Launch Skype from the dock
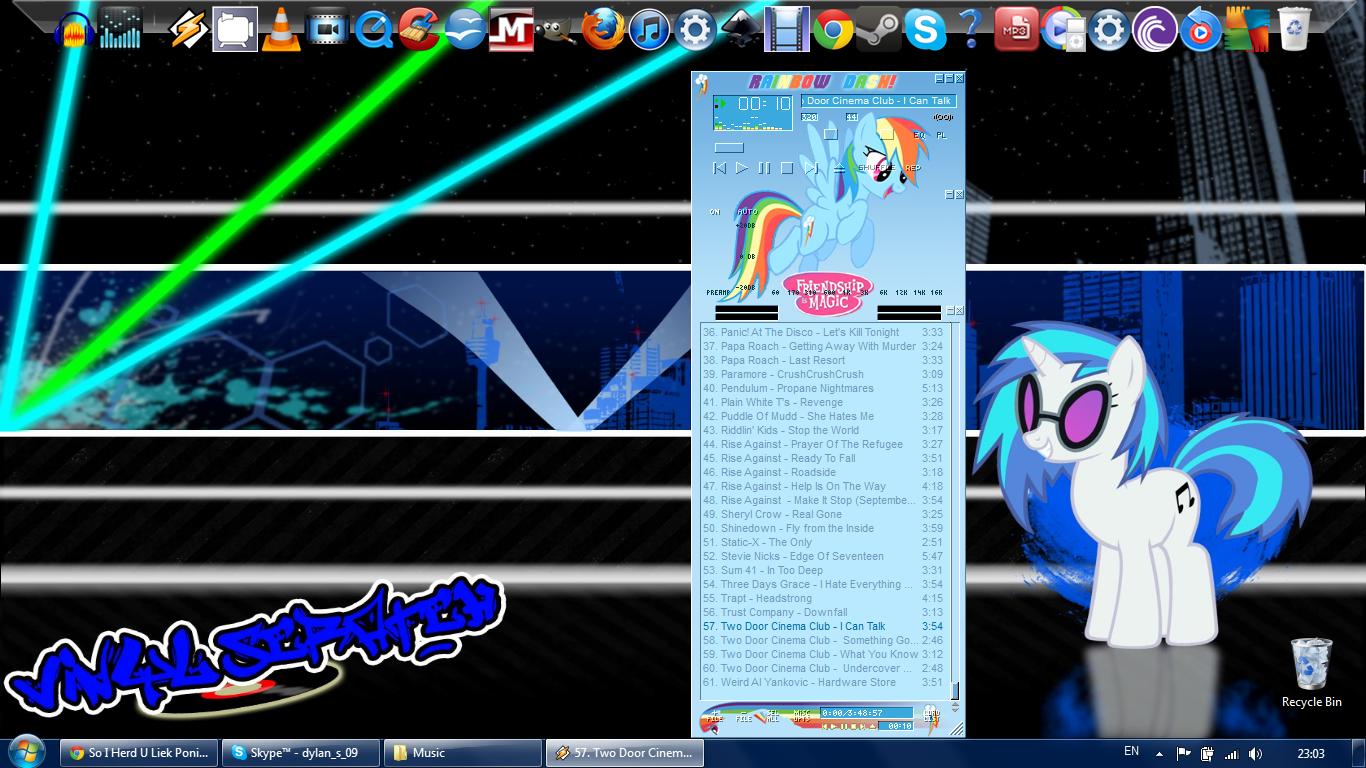 pos(925,30)
